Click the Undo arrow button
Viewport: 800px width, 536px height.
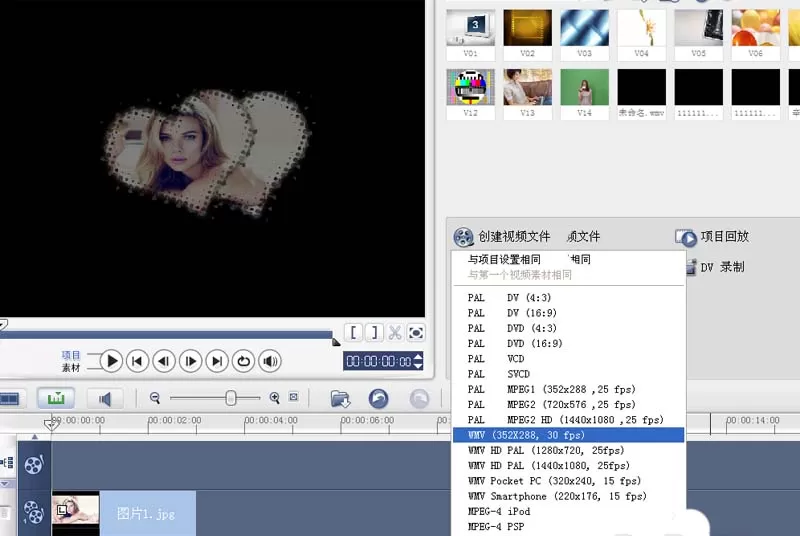tap(379, 398)
